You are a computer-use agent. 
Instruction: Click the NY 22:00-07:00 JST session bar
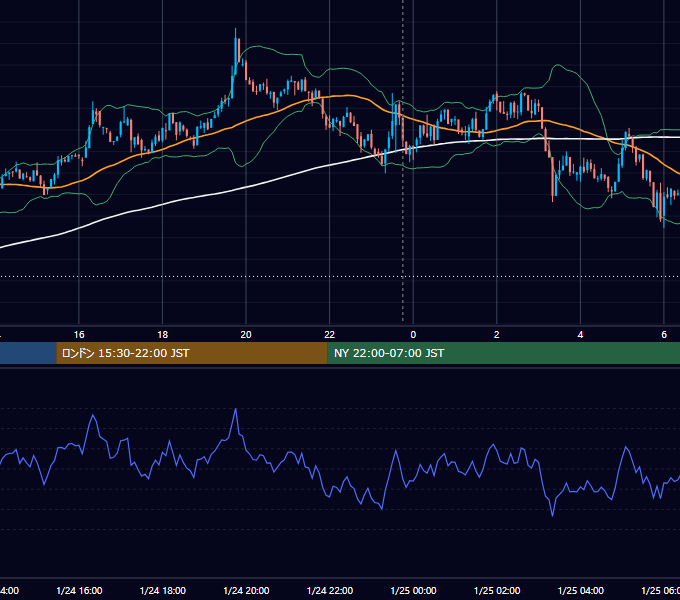[503, 353]
